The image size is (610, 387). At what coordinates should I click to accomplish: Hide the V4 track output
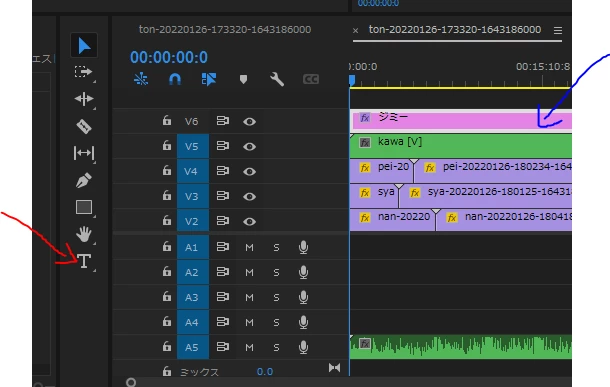tap(249, 172)
